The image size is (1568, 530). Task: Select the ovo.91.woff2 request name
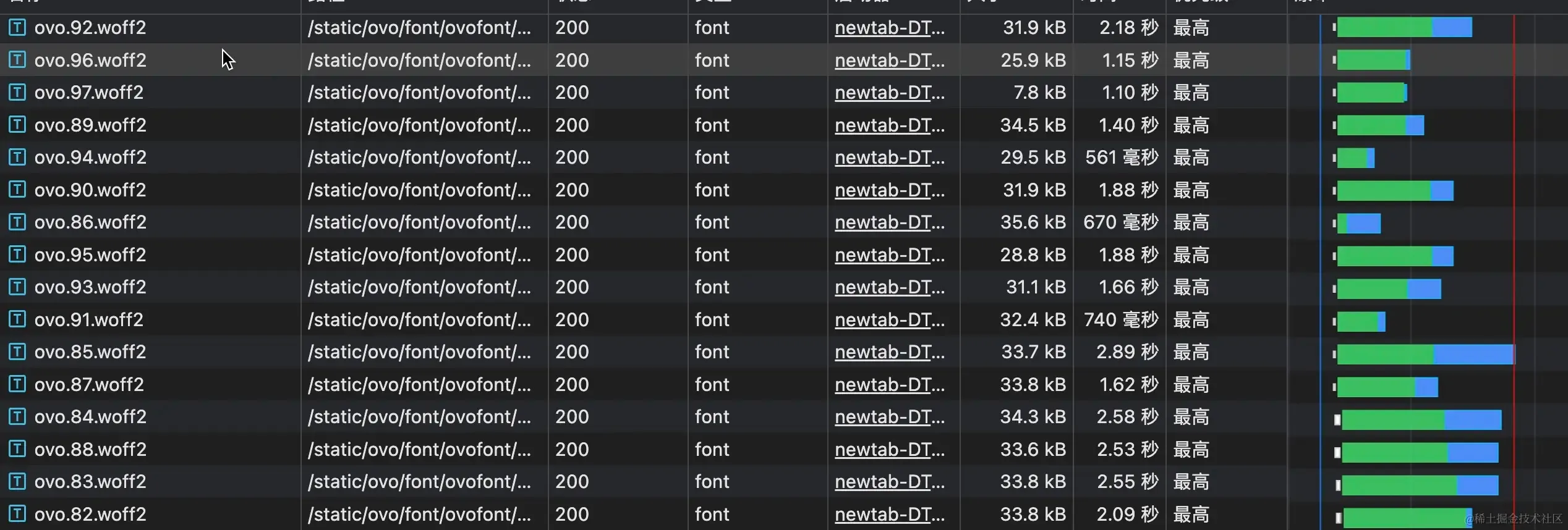click(x=89, y=320)
